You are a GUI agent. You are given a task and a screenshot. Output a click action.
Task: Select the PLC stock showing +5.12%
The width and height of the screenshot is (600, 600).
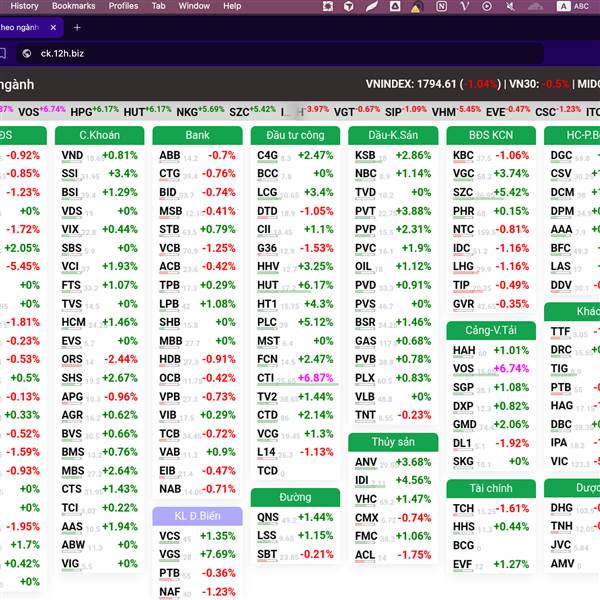[295, 322]
